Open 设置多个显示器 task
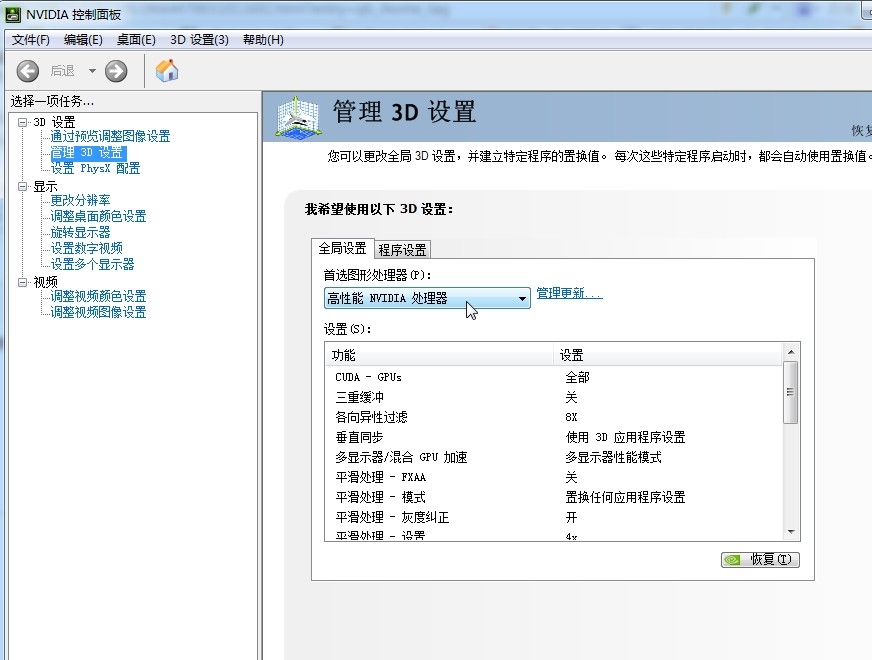872x660 pixels. pos(92,265)
